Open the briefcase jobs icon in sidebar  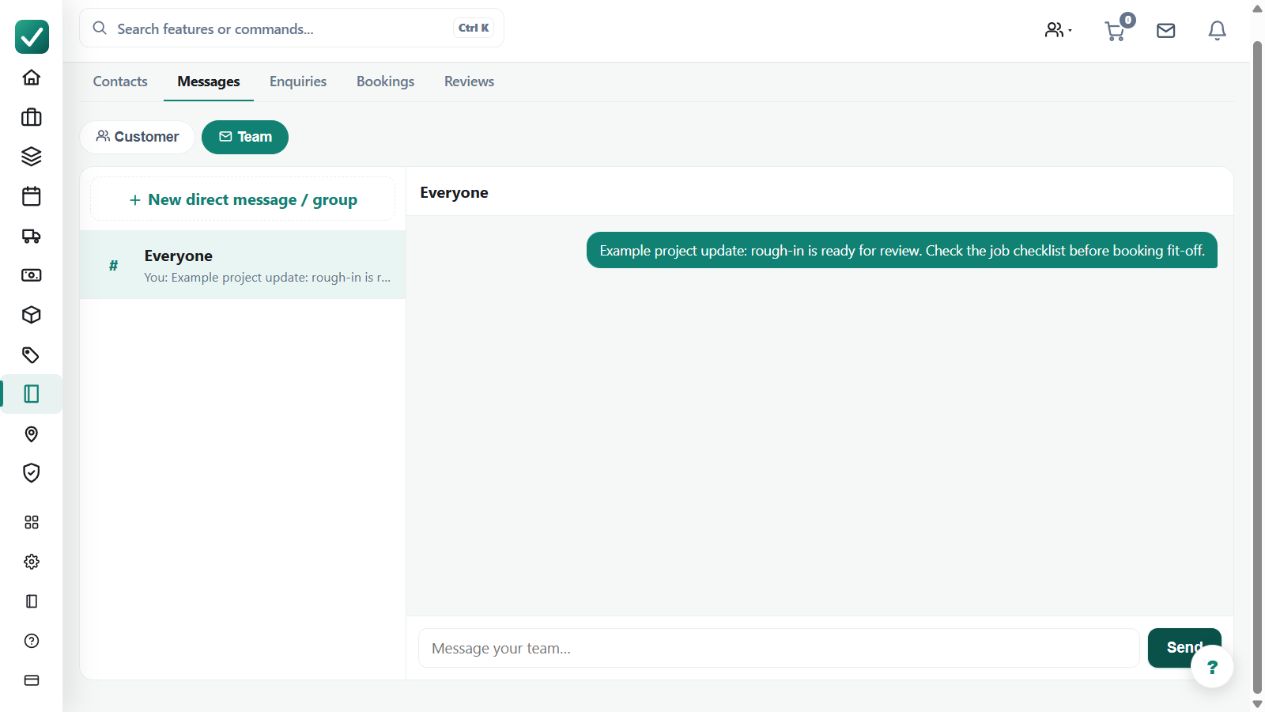31,117
